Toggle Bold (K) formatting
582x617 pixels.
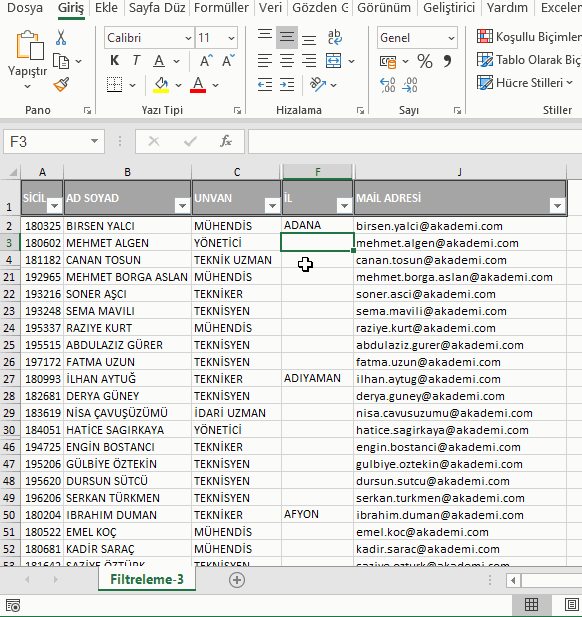[x=115, y=61]
